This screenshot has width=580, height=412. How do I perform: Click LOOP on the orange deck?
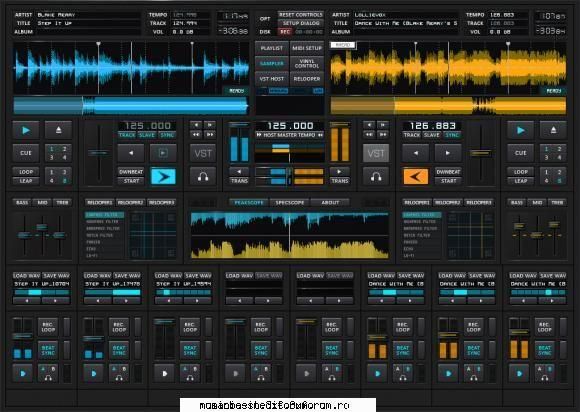(x=520, y=172)
